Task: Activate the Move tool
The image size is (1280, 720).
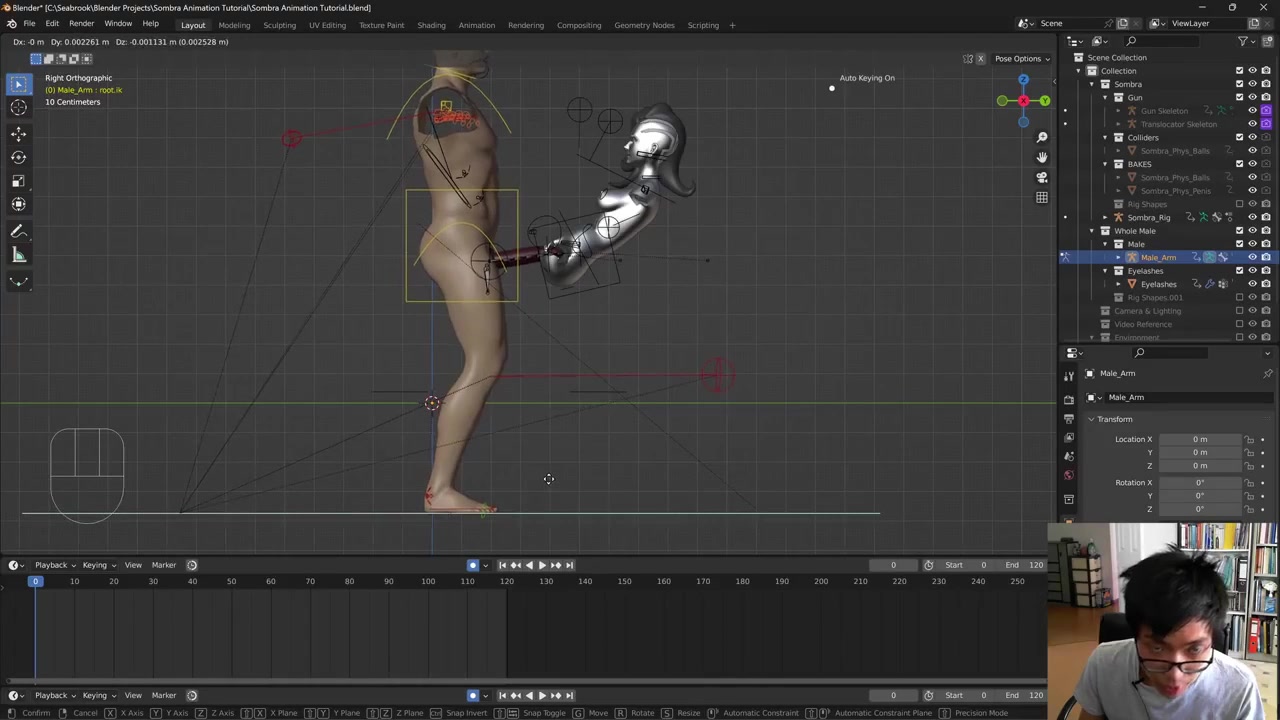Action: (18, 133)
